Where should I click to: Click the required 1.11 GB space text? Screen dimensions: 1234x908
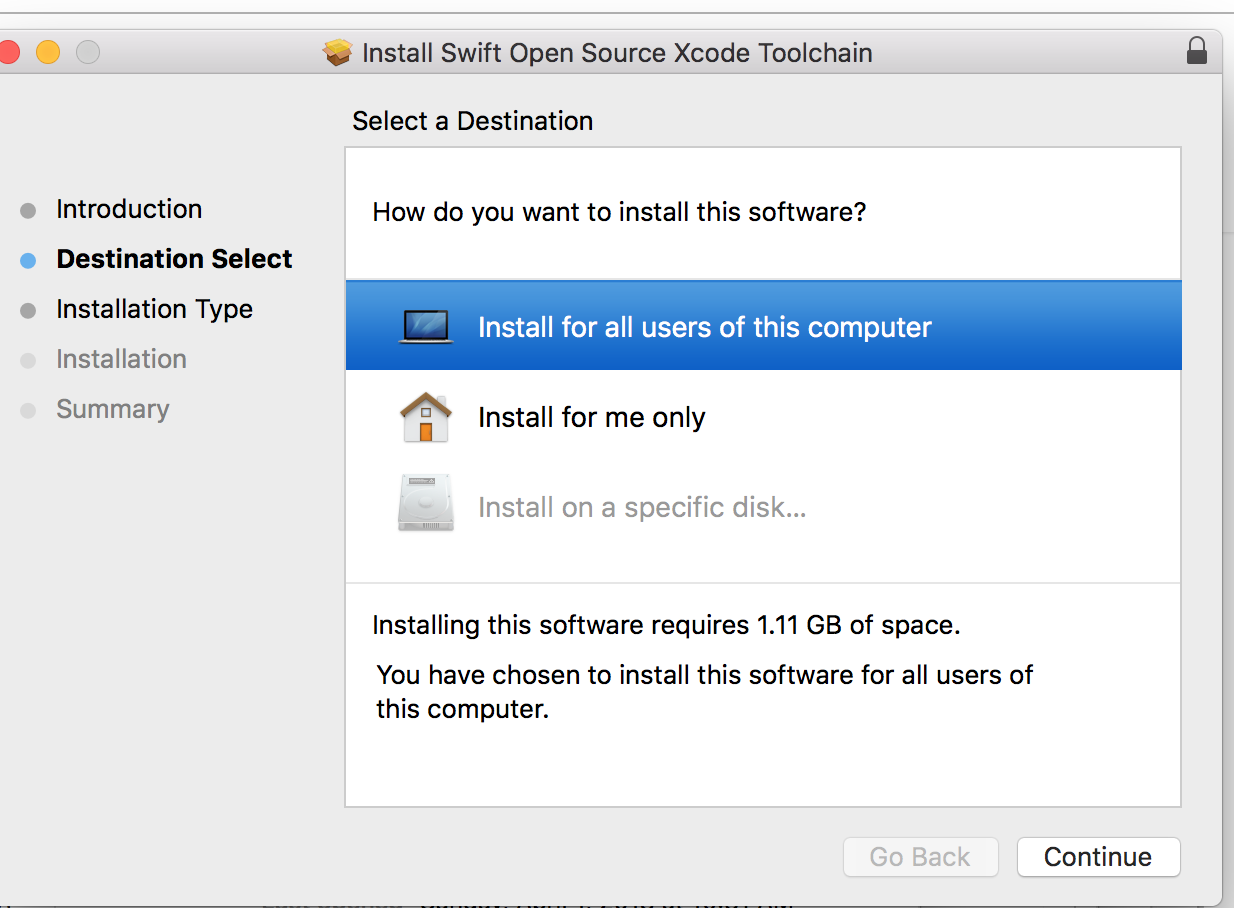tap(666, 625)
